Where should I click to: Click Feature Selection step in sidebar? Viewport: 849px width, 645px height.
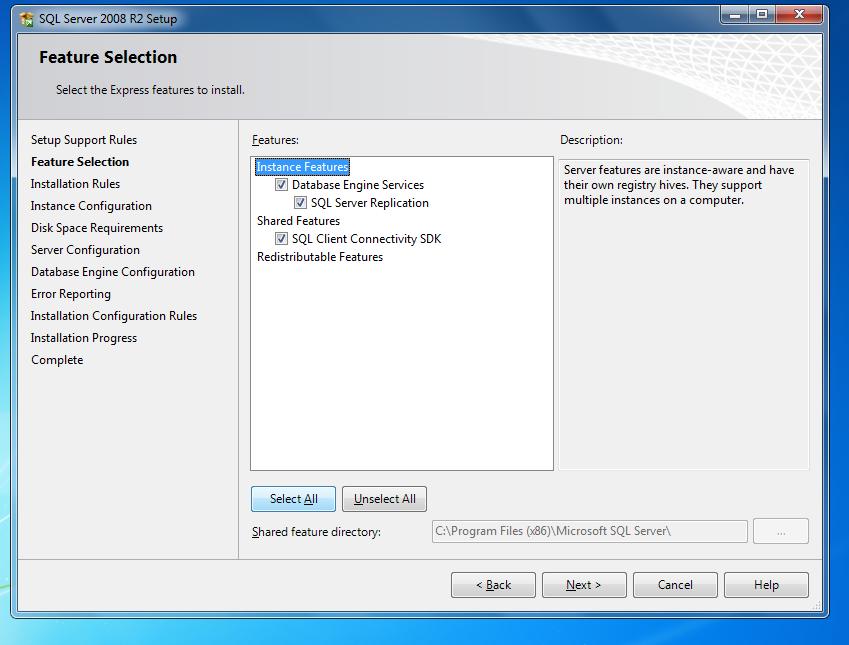[x=80, y=162]
